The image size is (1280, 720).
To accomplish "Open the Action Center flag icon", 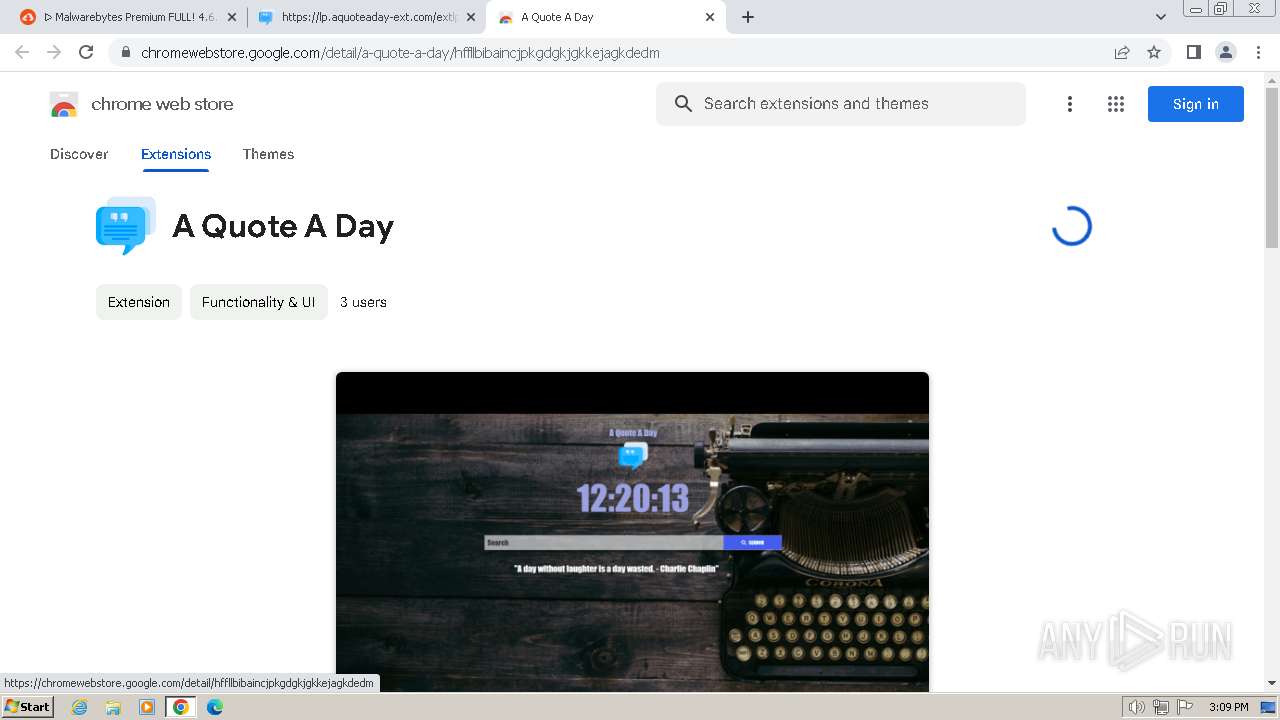I will (1185, 707).
